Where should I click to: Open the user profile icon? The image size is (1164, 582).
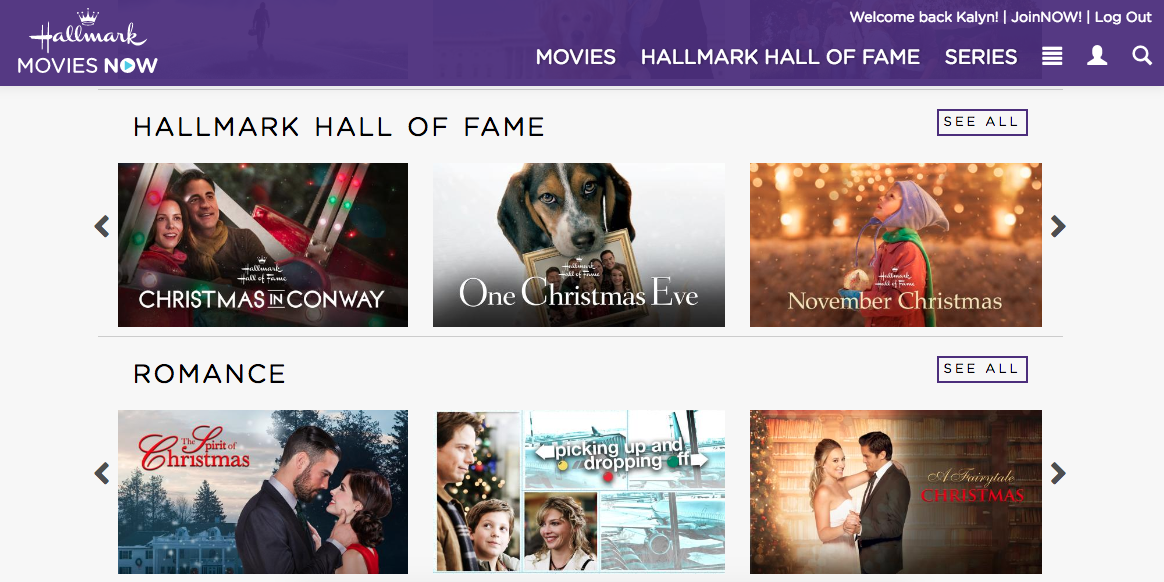pyautogui.click(x=1097, y=56)
